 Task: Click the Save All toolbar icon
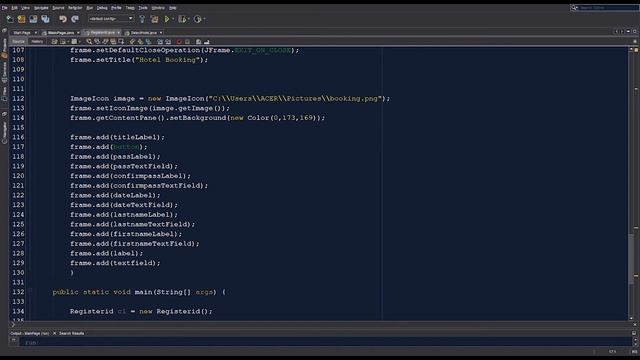[x=45, y=19]
